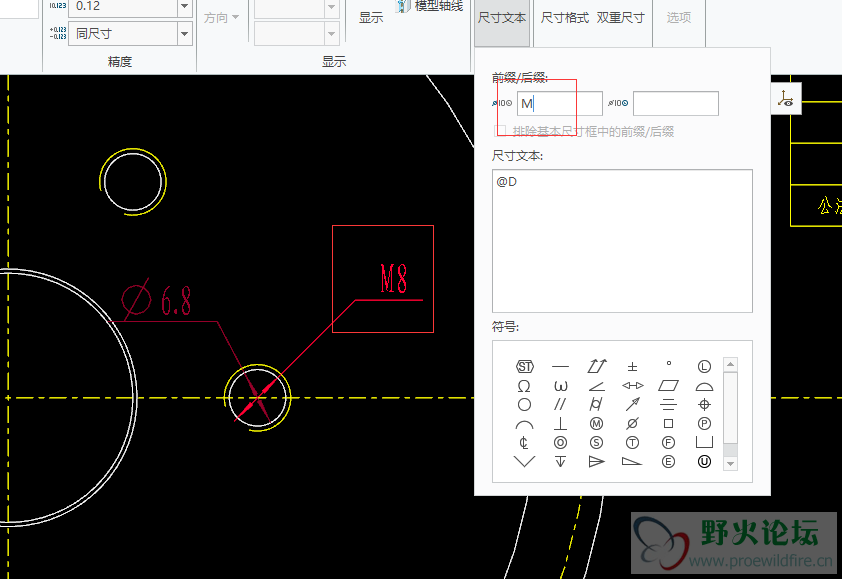Insert the centerline symbol
This screenshot has height=579, width=842.
pos(524,443)
